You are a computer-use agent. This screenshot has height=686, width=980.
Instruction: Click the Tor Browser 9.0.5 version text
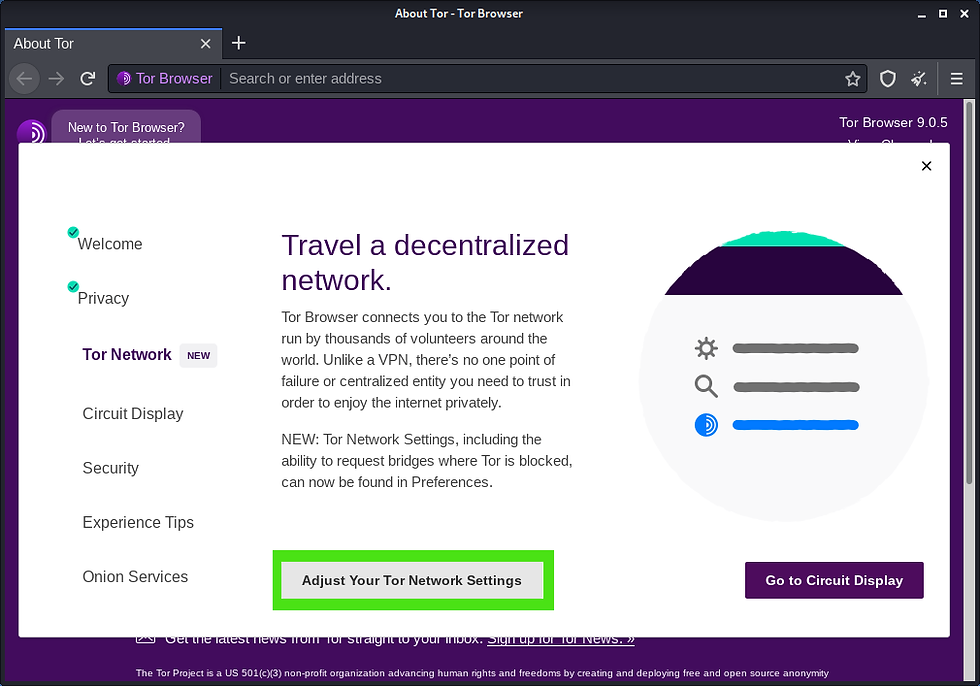point(893,122)
